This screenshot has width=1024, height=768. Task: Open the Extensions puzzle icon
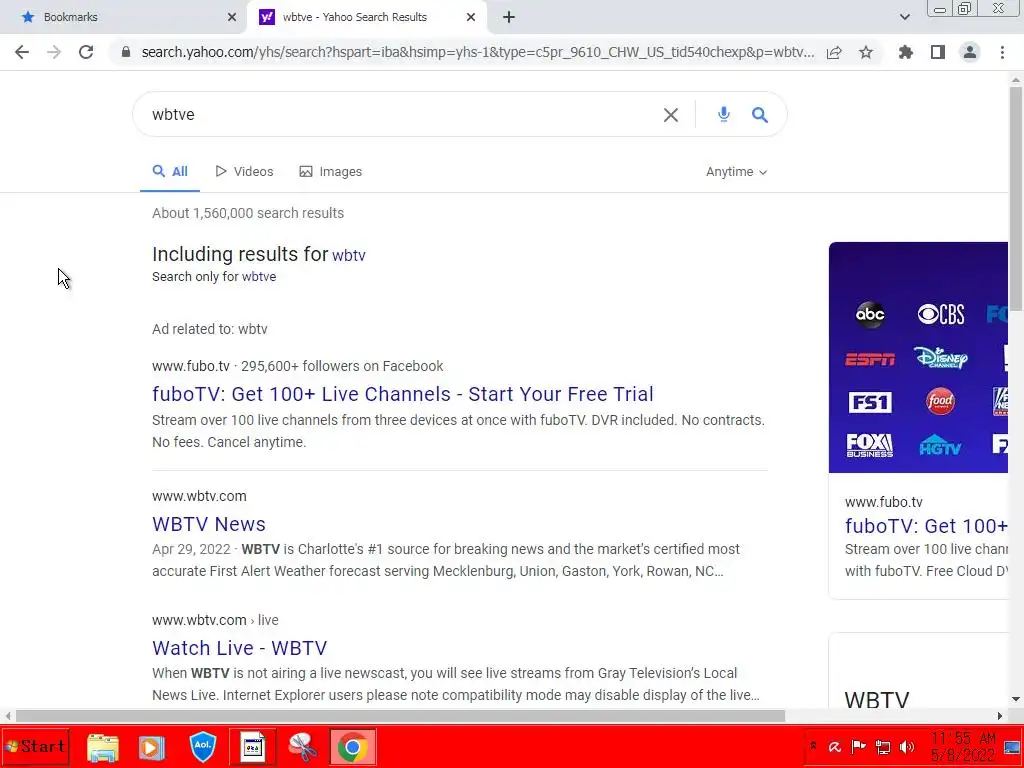[906, 52]
